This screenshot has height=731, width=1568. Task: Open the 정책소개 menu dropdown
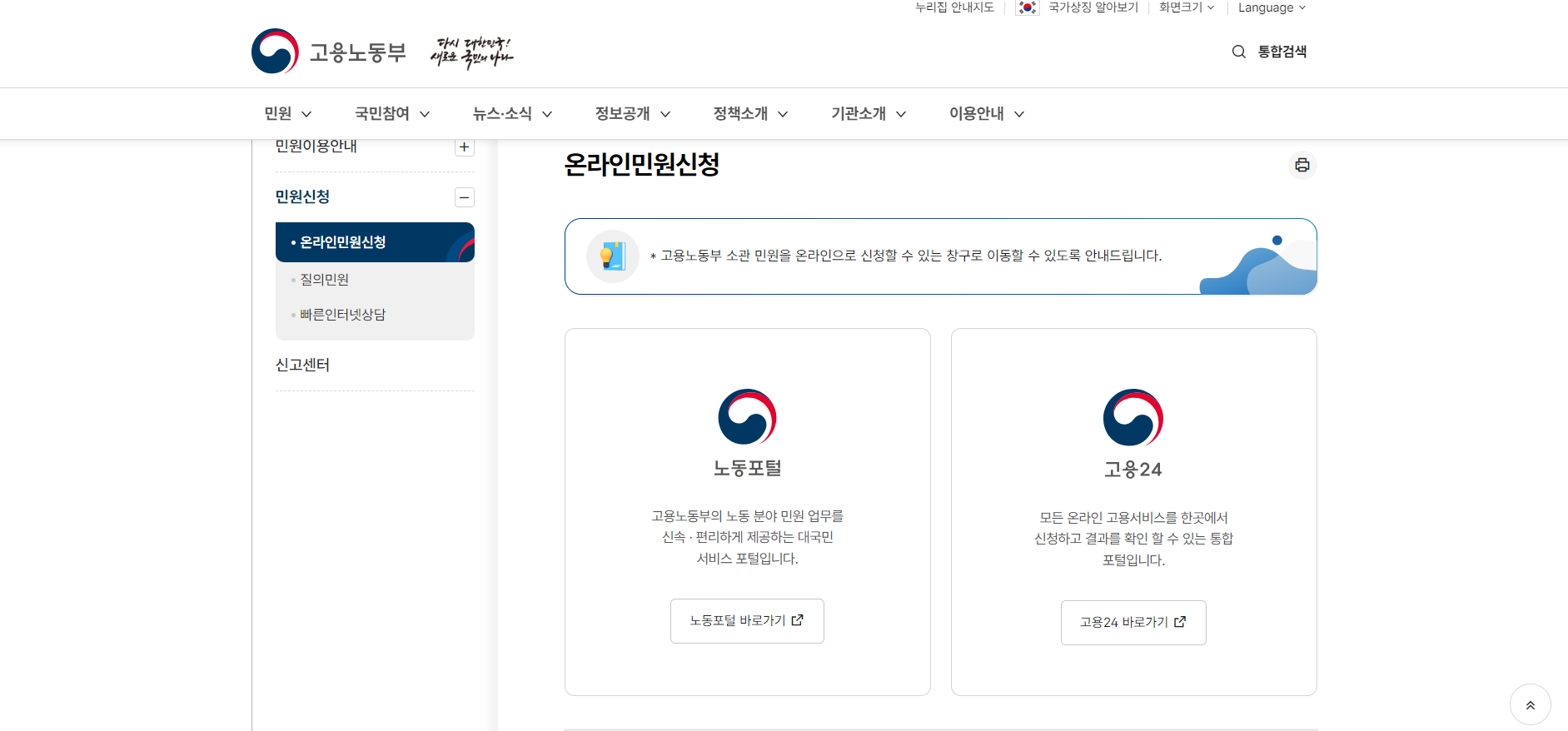[x=750, y=114]
